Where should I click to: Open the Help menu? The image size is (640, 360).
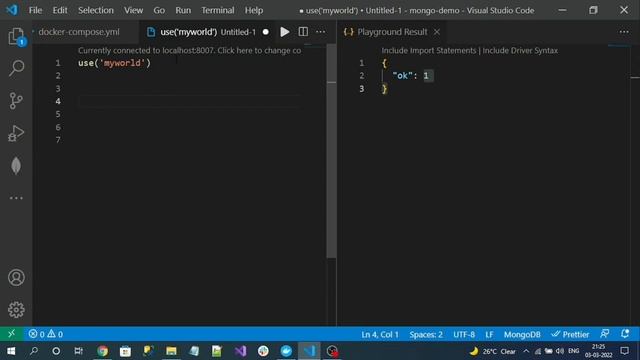click(254, 10)
